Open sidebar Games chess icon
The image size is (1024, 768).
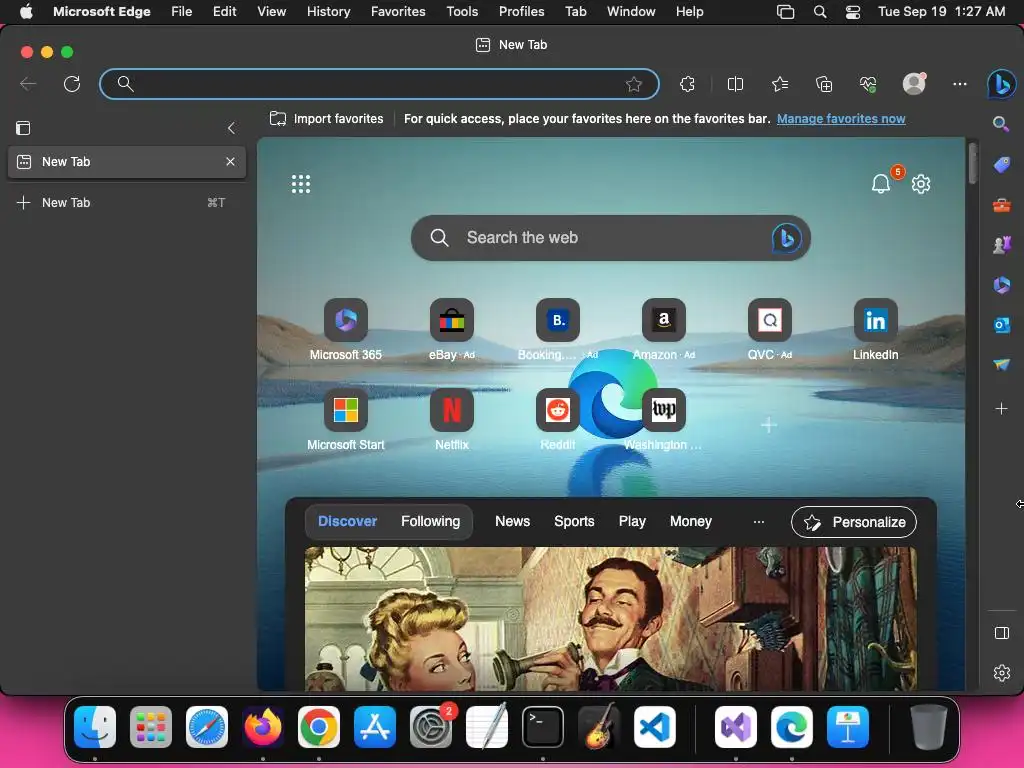[1001, 245]
